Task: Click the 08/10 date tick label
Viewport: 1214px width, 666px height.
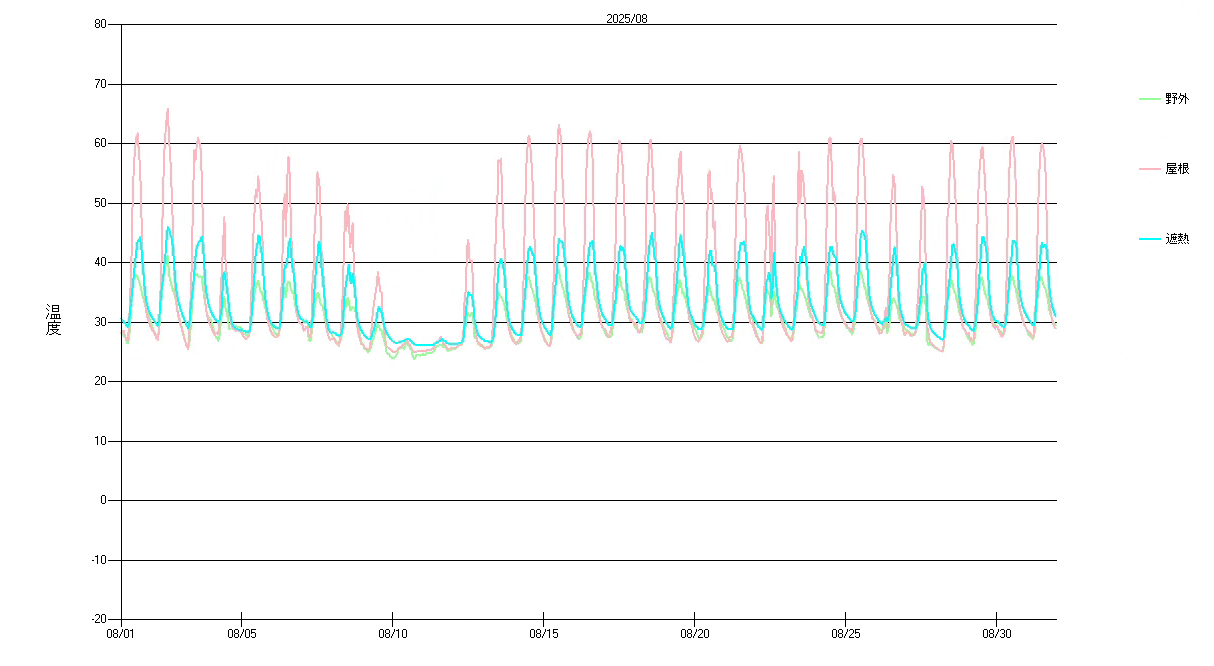Action: point(392,634)
